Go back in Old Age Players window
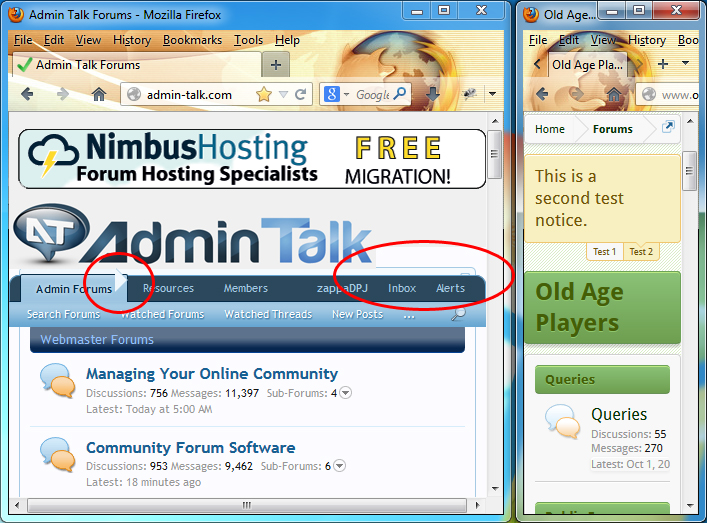 pos(542,94)
